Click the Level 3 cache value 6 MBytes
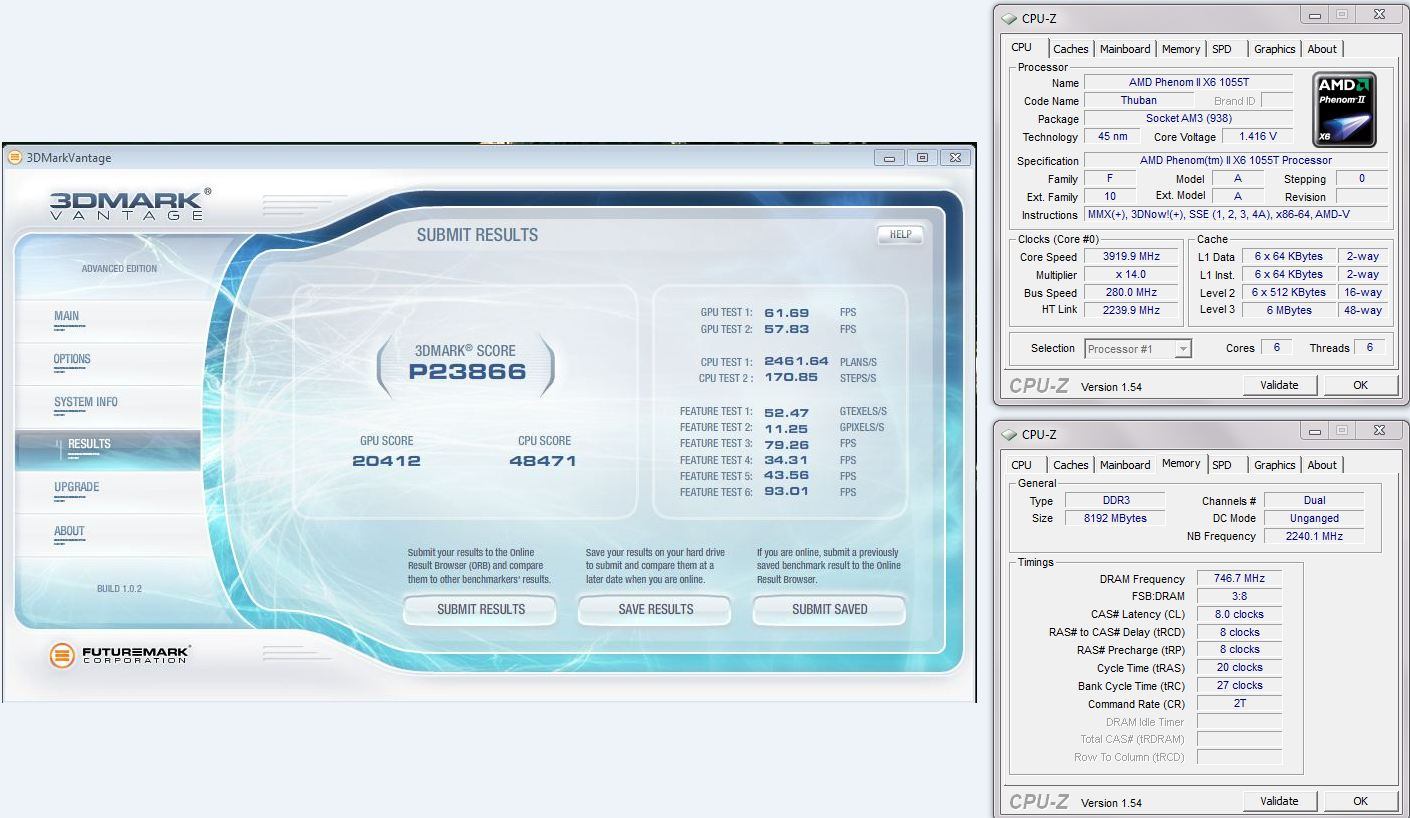Screen dimensions: 1410x818 (1289, 311)
